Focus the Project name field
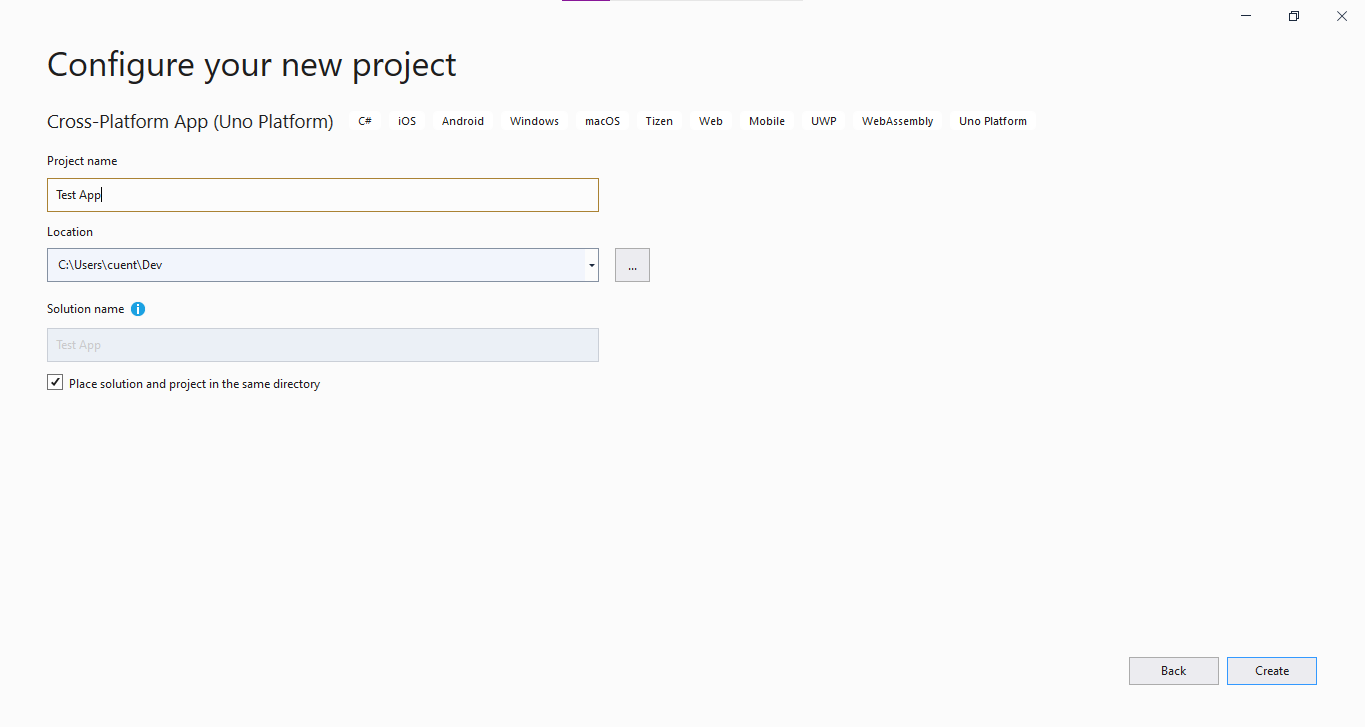This screenshot has width=1365, height=727. coord(323,195)
